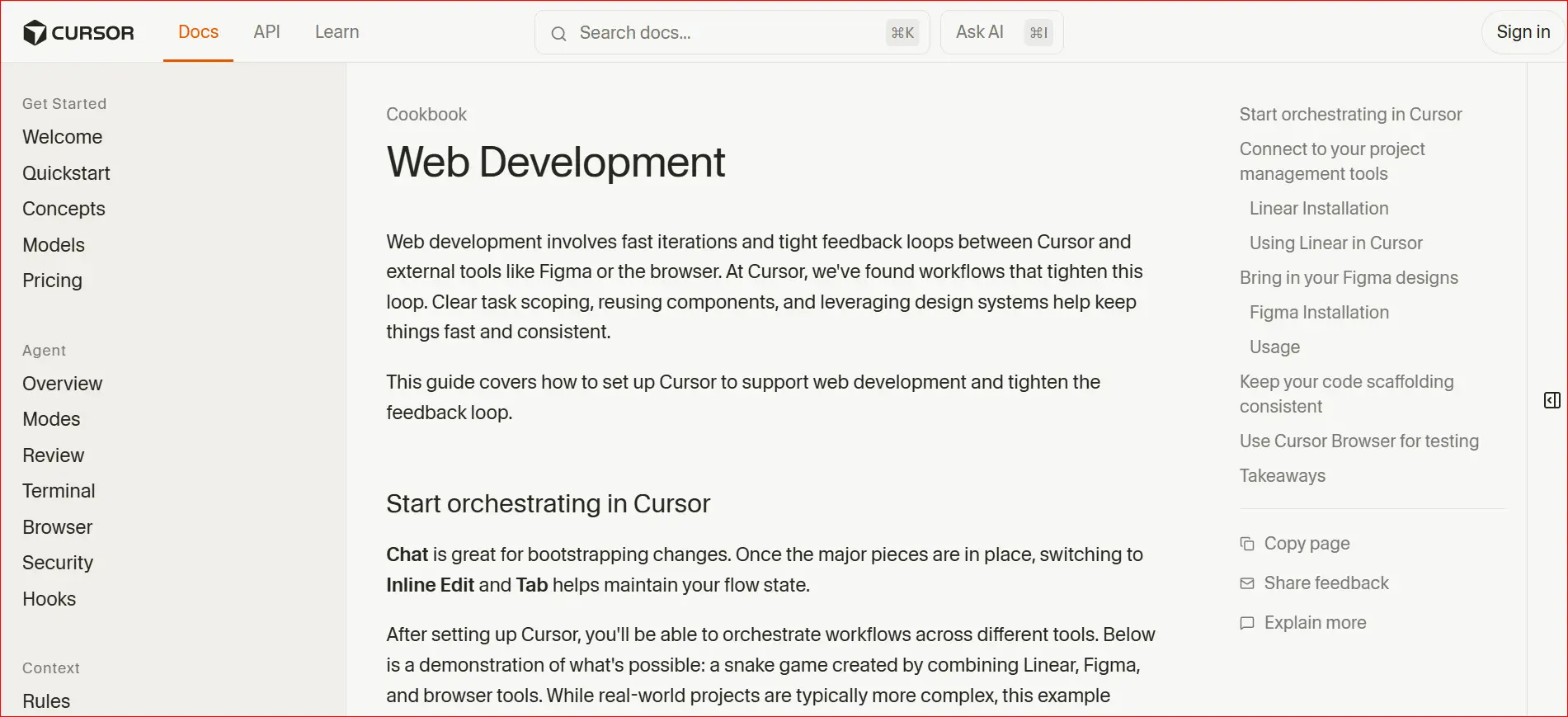The height and width of the screenshot is (717, 1568).
Task: Click the Explain more chat icon
Action: coord(1247,623)
